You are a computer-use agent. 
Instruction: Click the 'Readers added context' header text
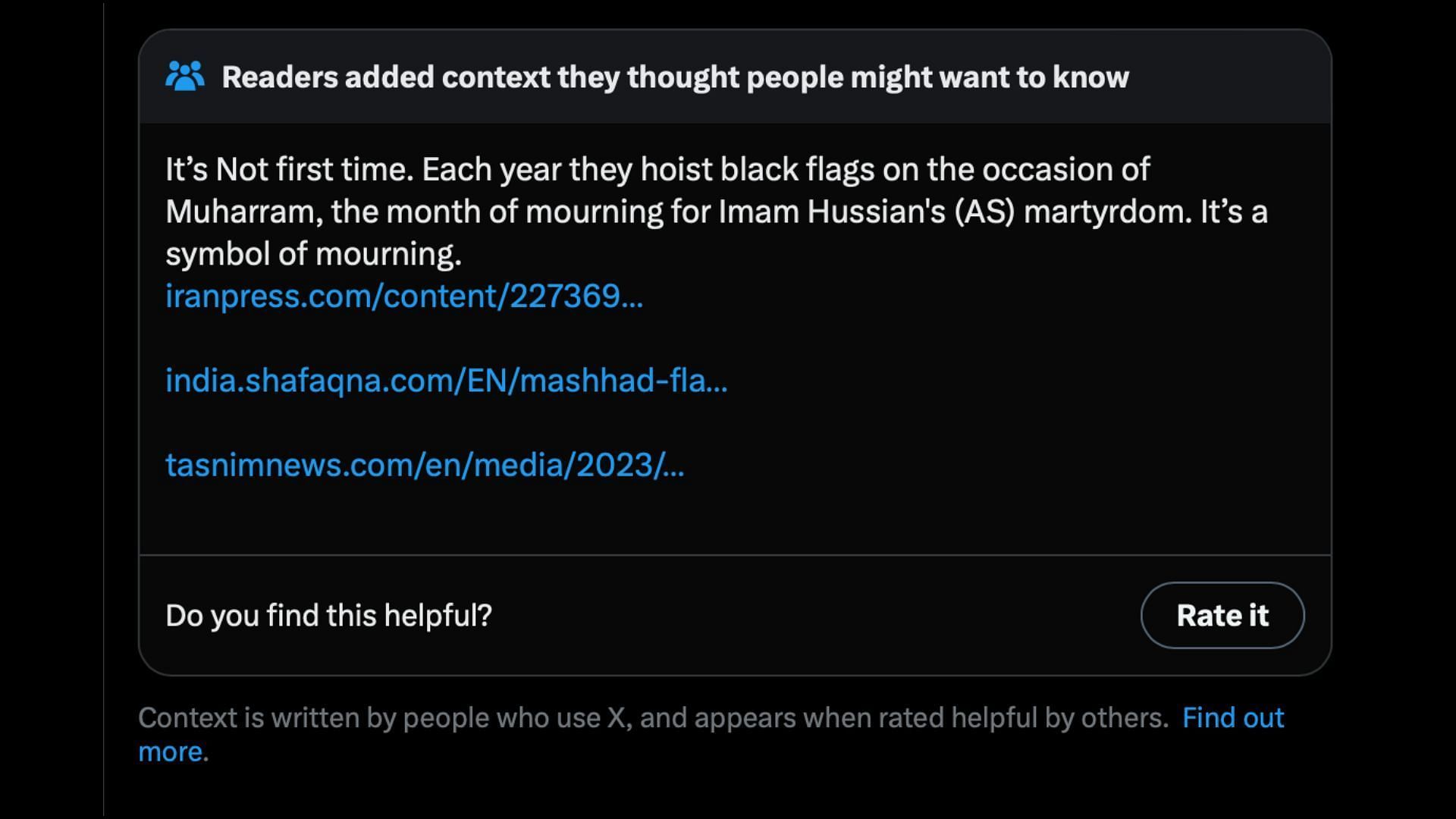pyautogui.click(x=675, y=77)
